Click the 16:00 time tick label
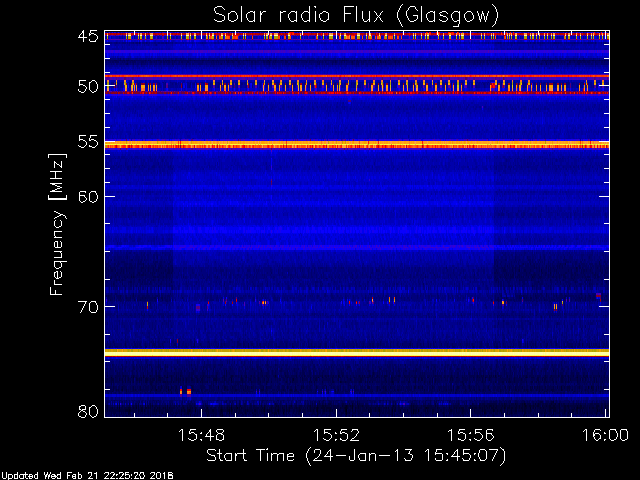 tap(605, 435)
